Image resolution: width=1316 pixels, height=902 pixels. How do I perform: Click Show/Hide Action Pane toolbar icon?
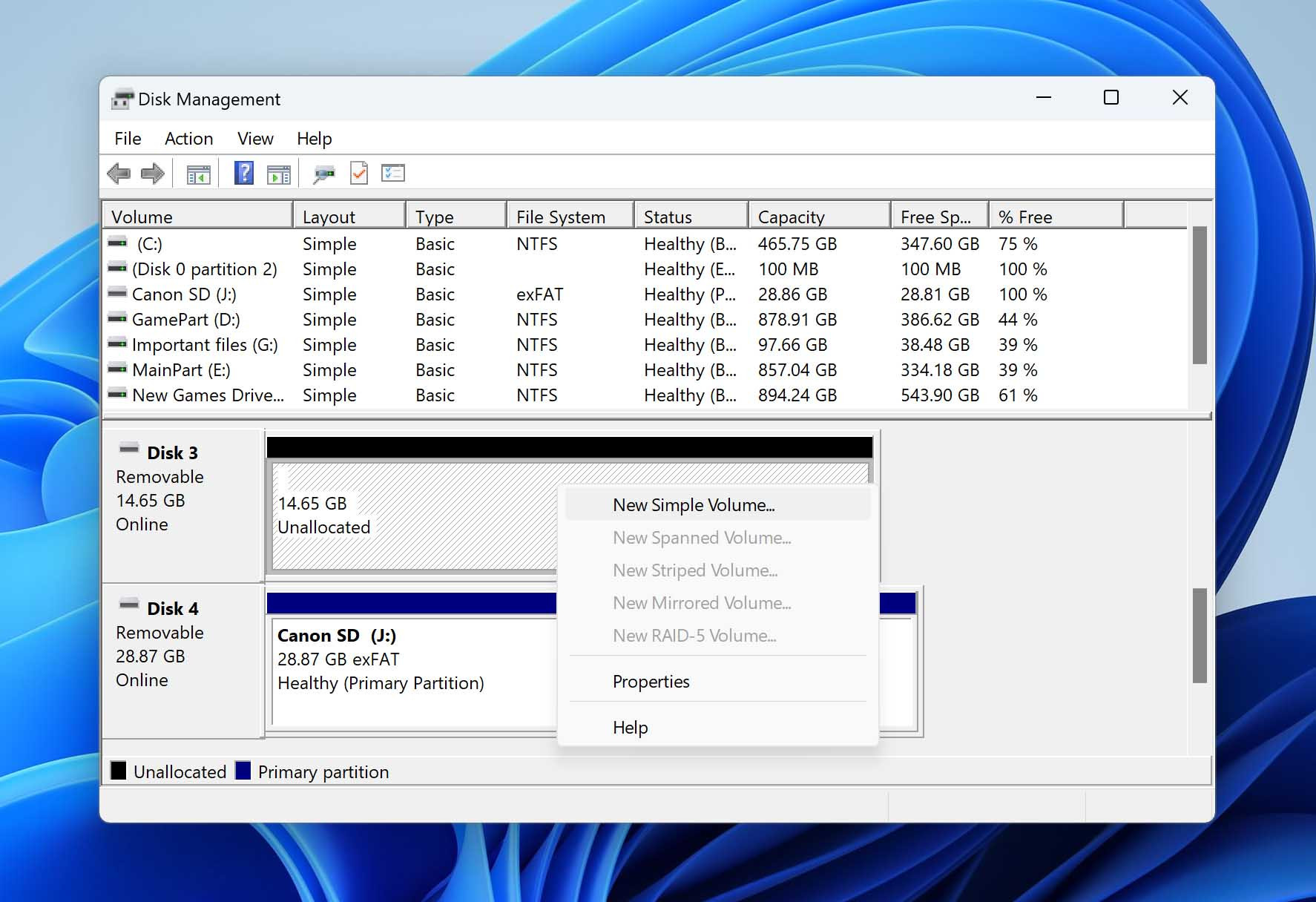(x=279, y=174)
